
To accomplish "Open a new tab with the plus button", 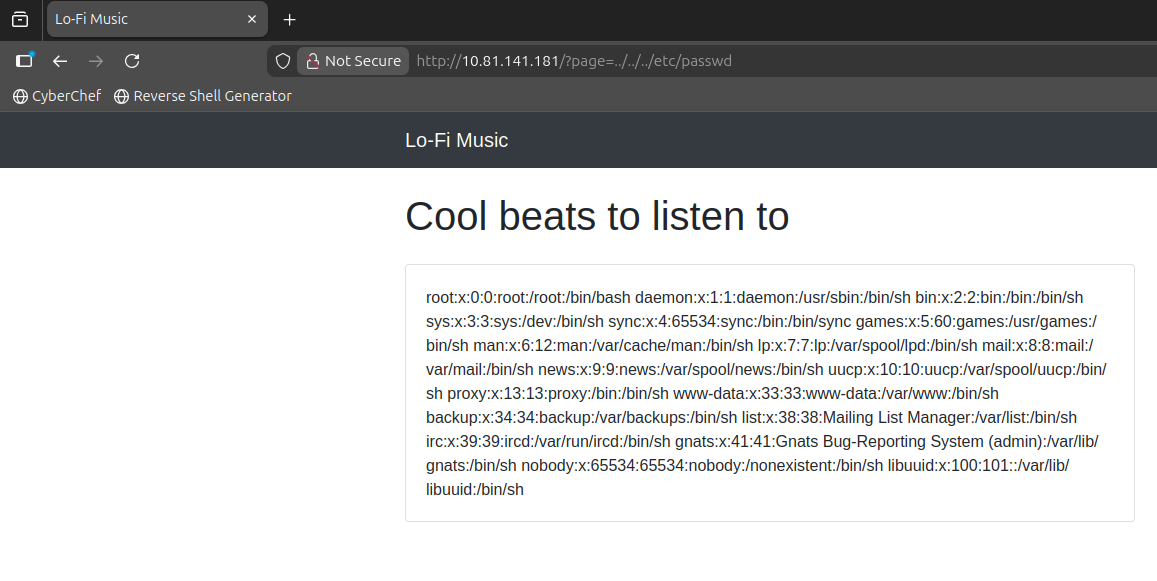I will point(290,20).
